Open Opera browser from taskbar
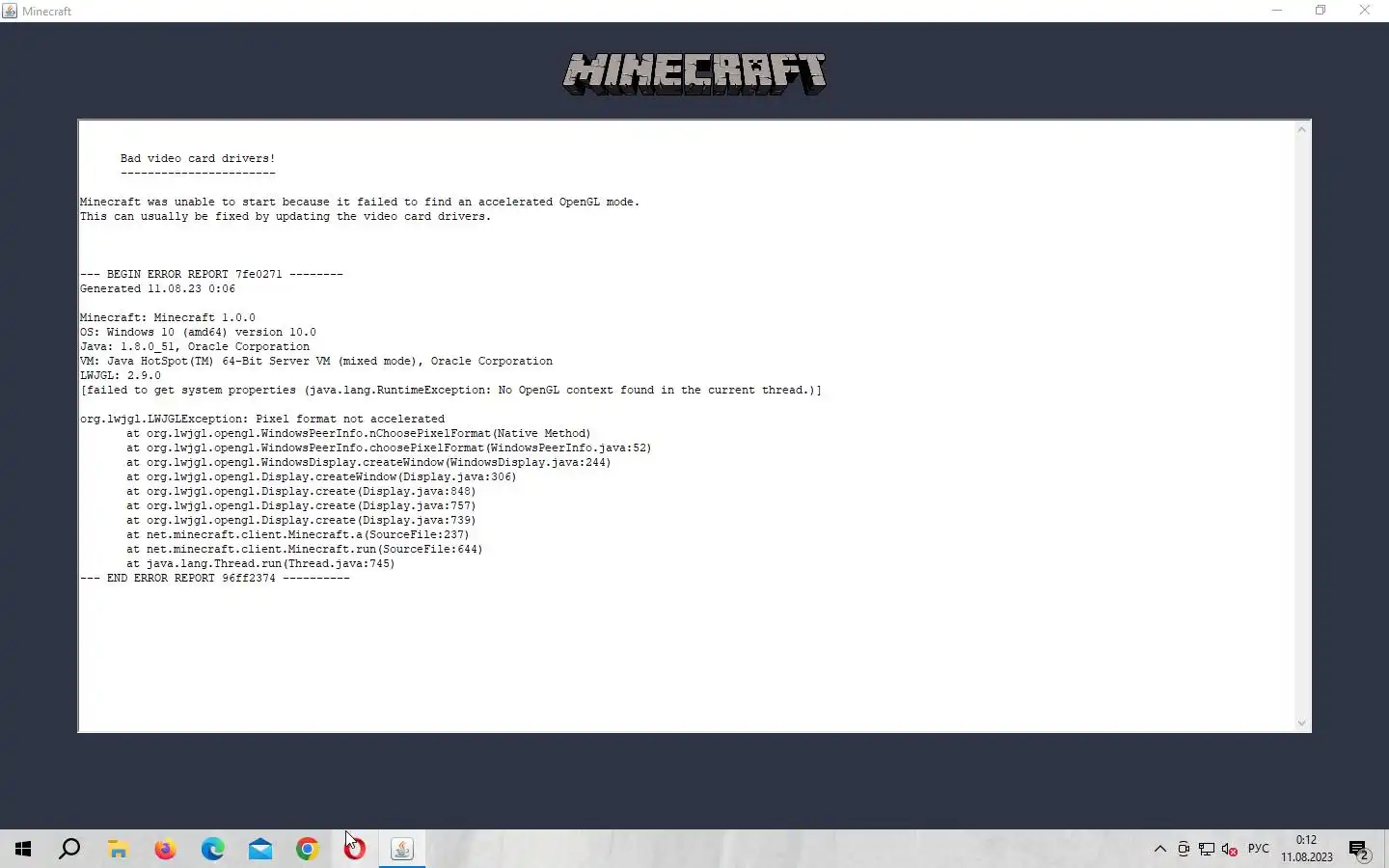This screenshot has height=868, width=1389. click(x=355, y=849)
